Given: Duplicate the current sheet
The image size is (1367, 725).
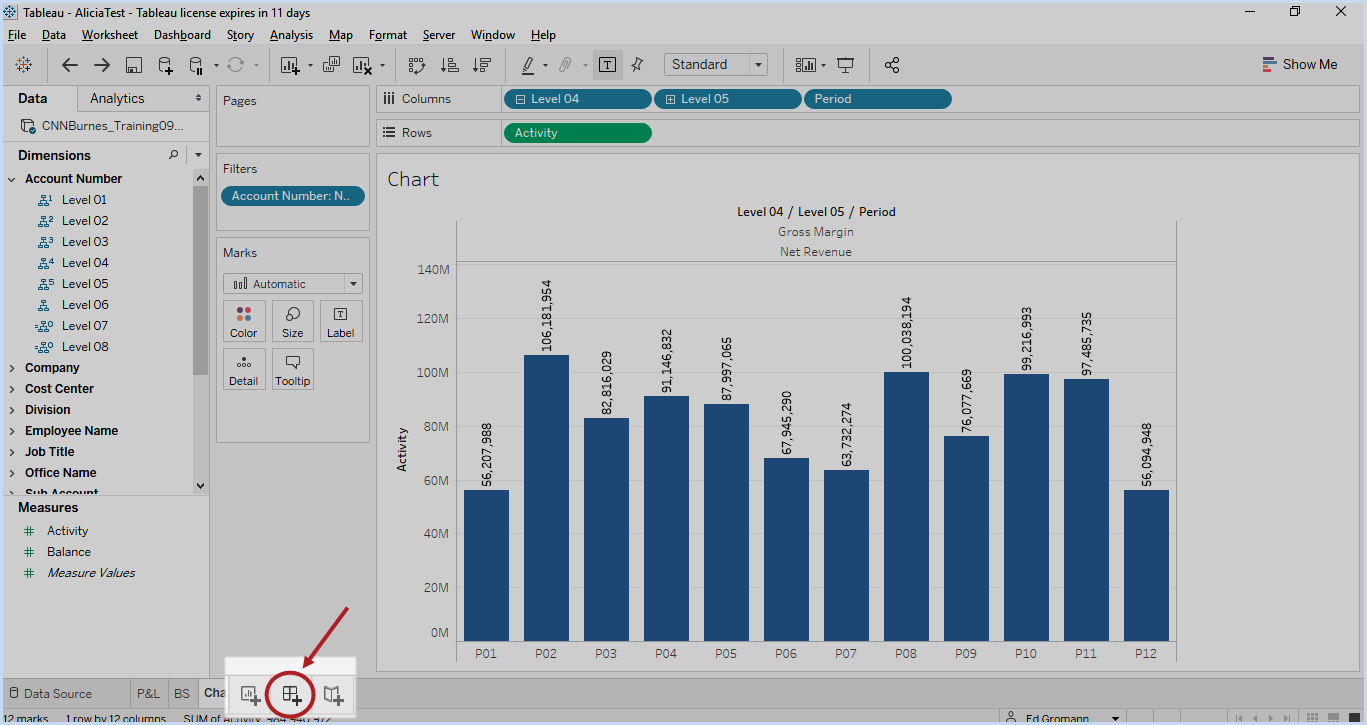Looking at the screenshot, I should [x=332, y=65].
